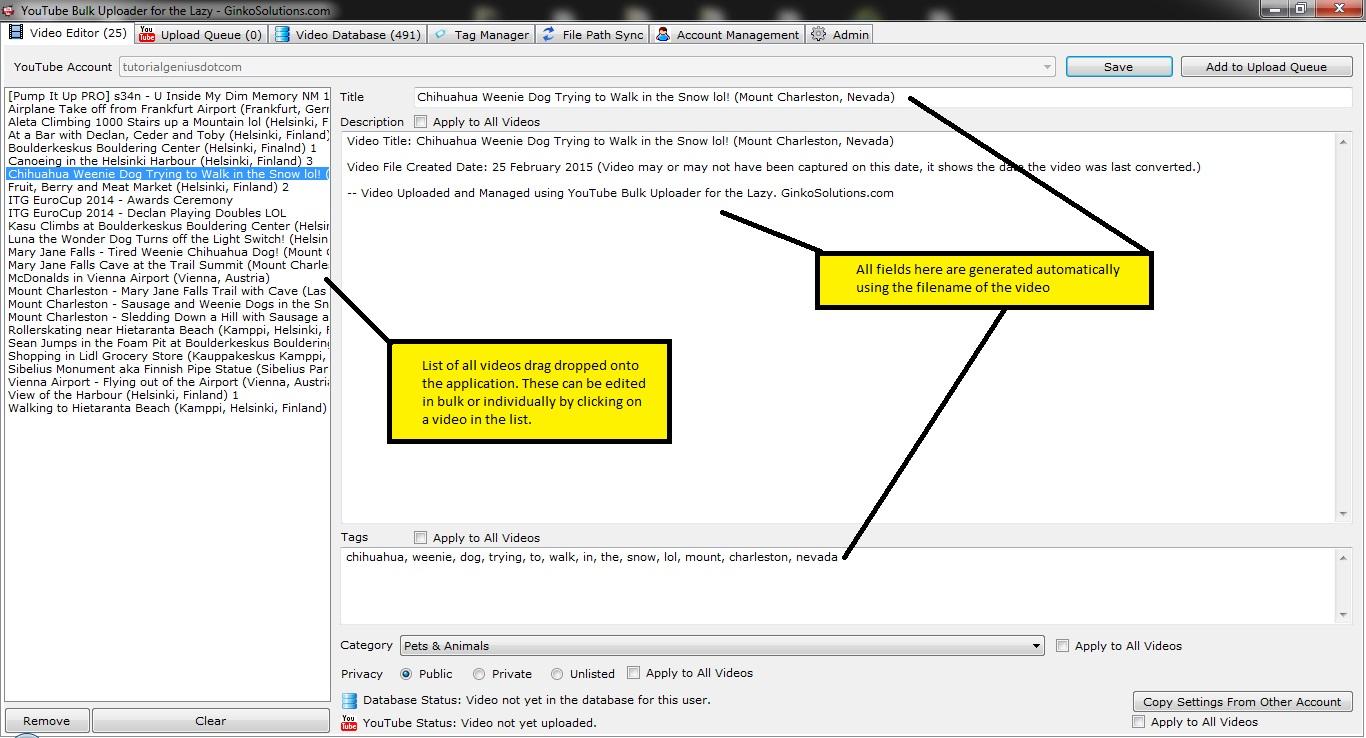Screen dimensions: 1366x738
Task: Click the Remove button
Action: (47, 721)
